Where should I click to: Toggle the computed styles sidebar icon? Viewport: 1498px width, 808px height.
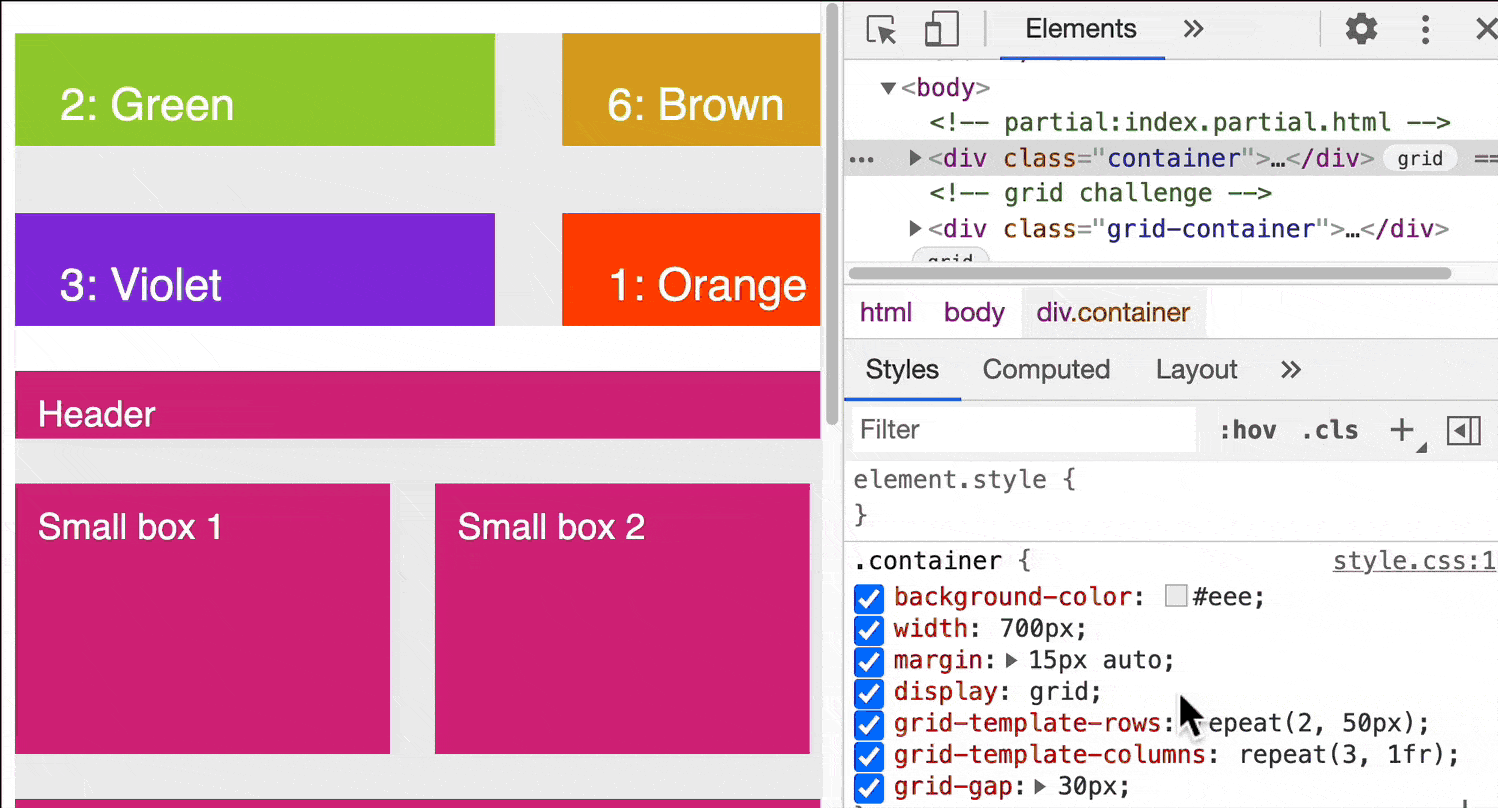(1464, 430)
